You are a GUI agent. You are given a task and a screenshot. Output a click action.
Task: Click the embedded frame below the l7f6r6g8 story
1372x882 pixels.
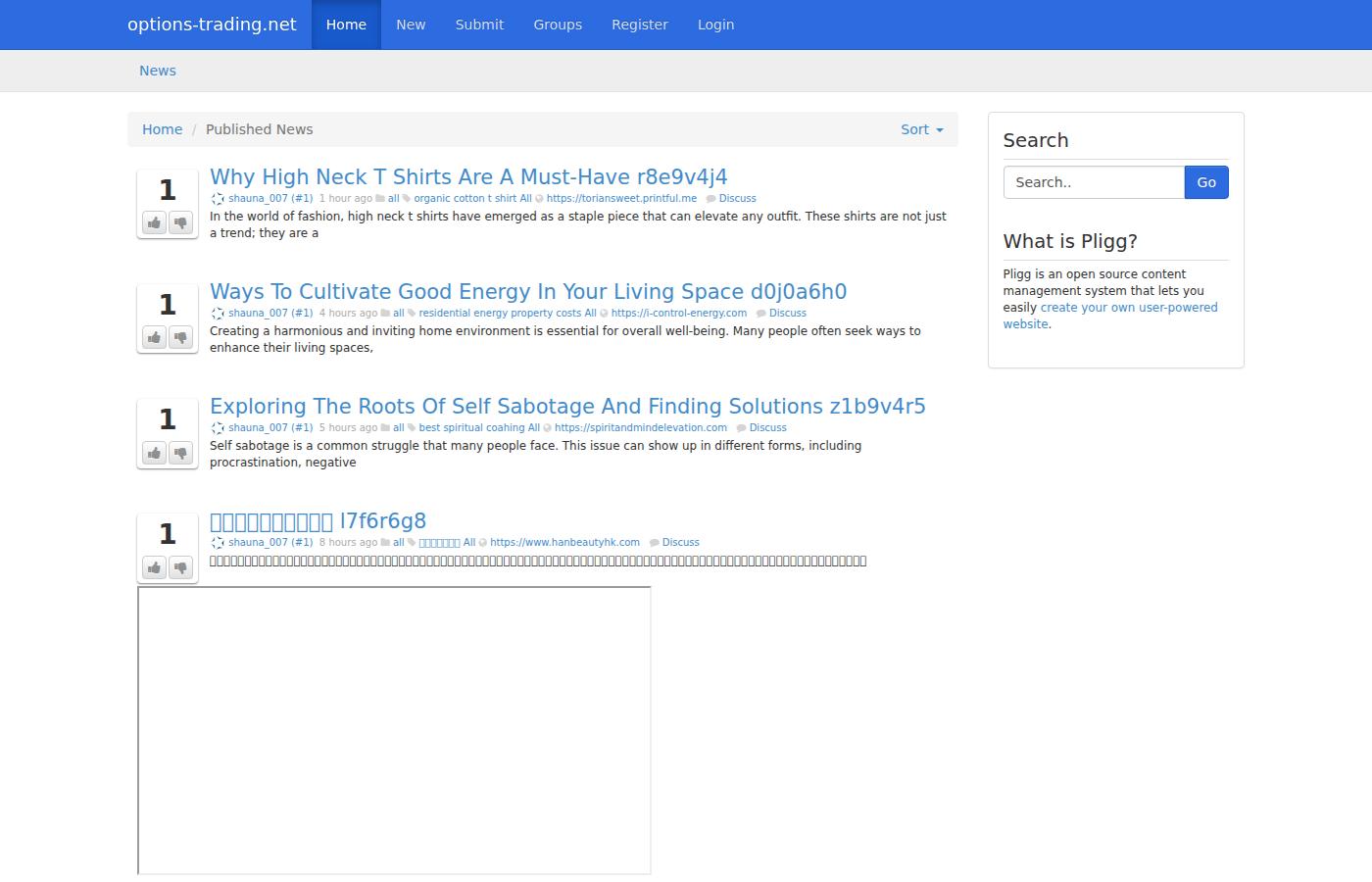[394, 730]
